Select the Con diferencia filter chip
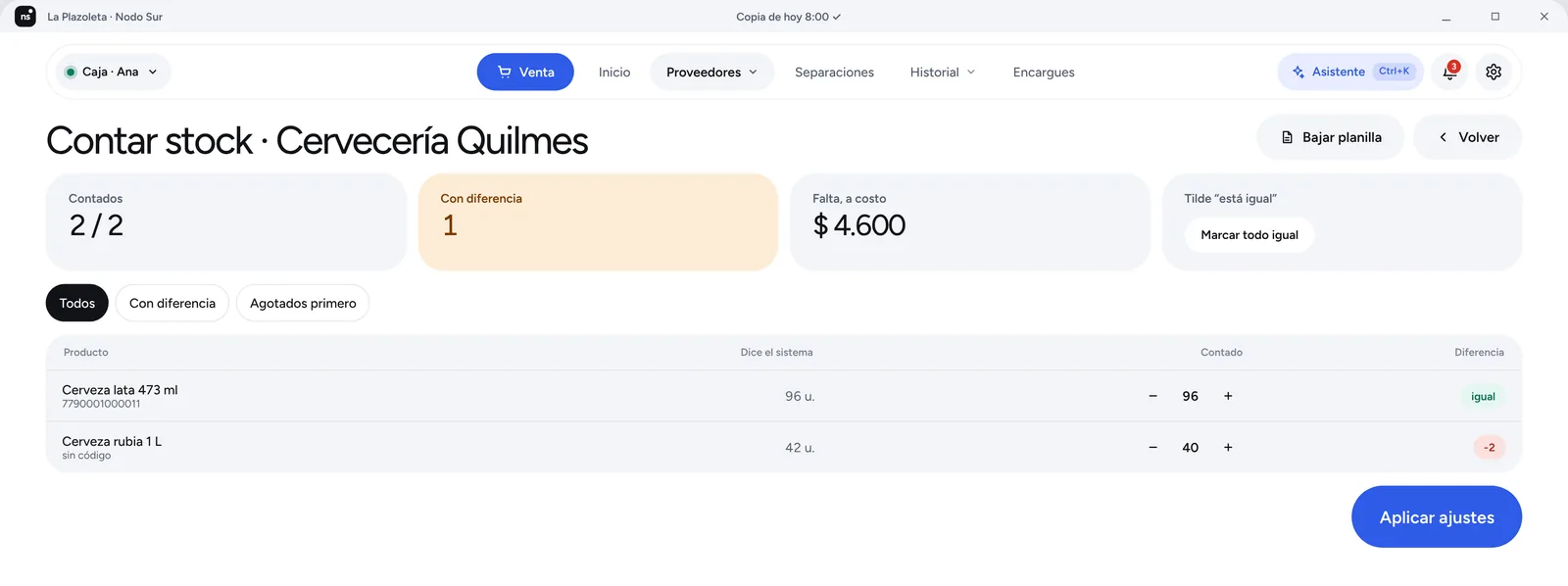 click(x=172, y=303)
